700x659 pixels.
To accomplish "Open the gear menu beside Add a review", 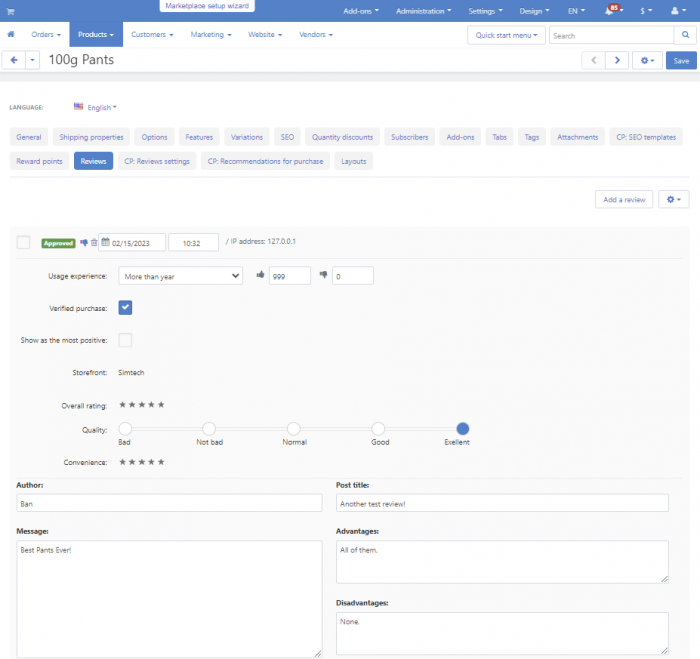I will (674, 200).
